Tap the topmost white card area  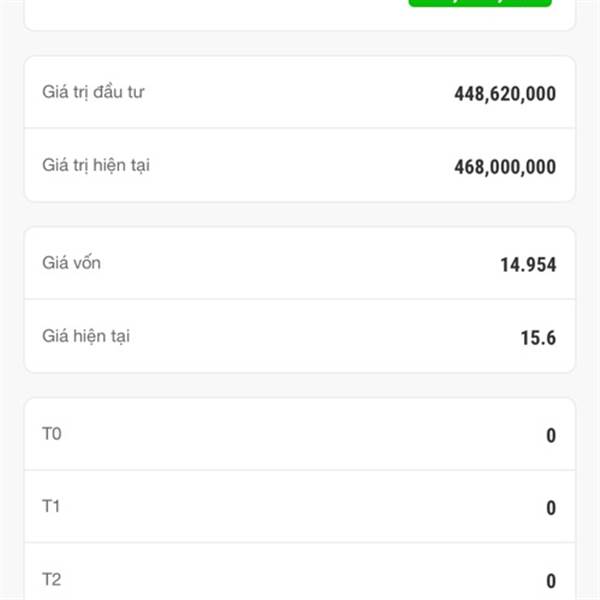pos(200,12)
